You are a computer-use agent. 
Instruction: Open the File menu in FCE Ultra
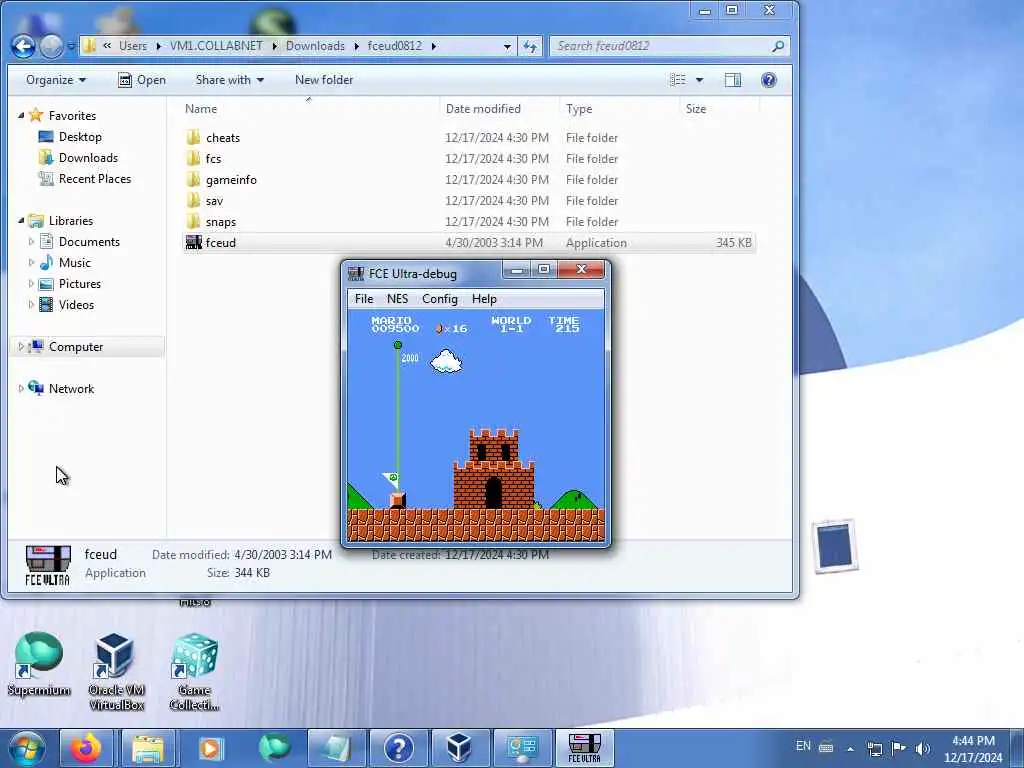(x=364, y=298)
